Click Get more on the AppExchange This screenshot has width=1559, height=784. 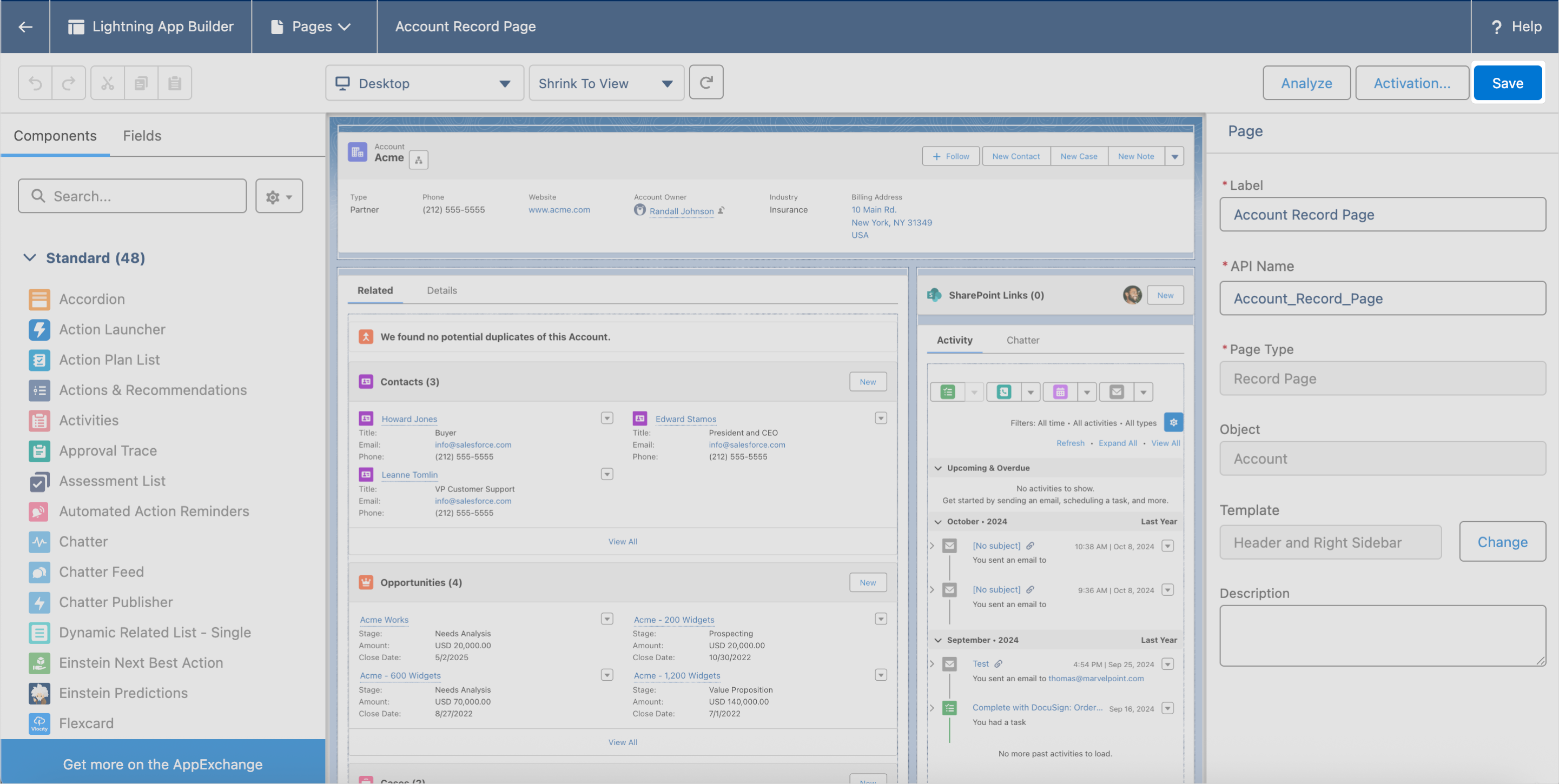(162, 764)
